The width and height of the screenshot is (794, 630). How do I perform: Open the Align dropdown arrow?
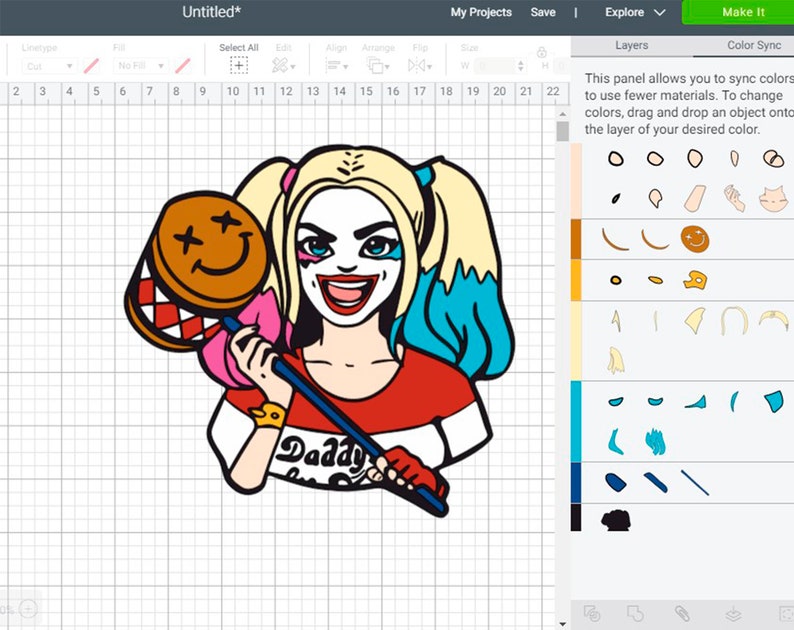(x=346, y=67)
